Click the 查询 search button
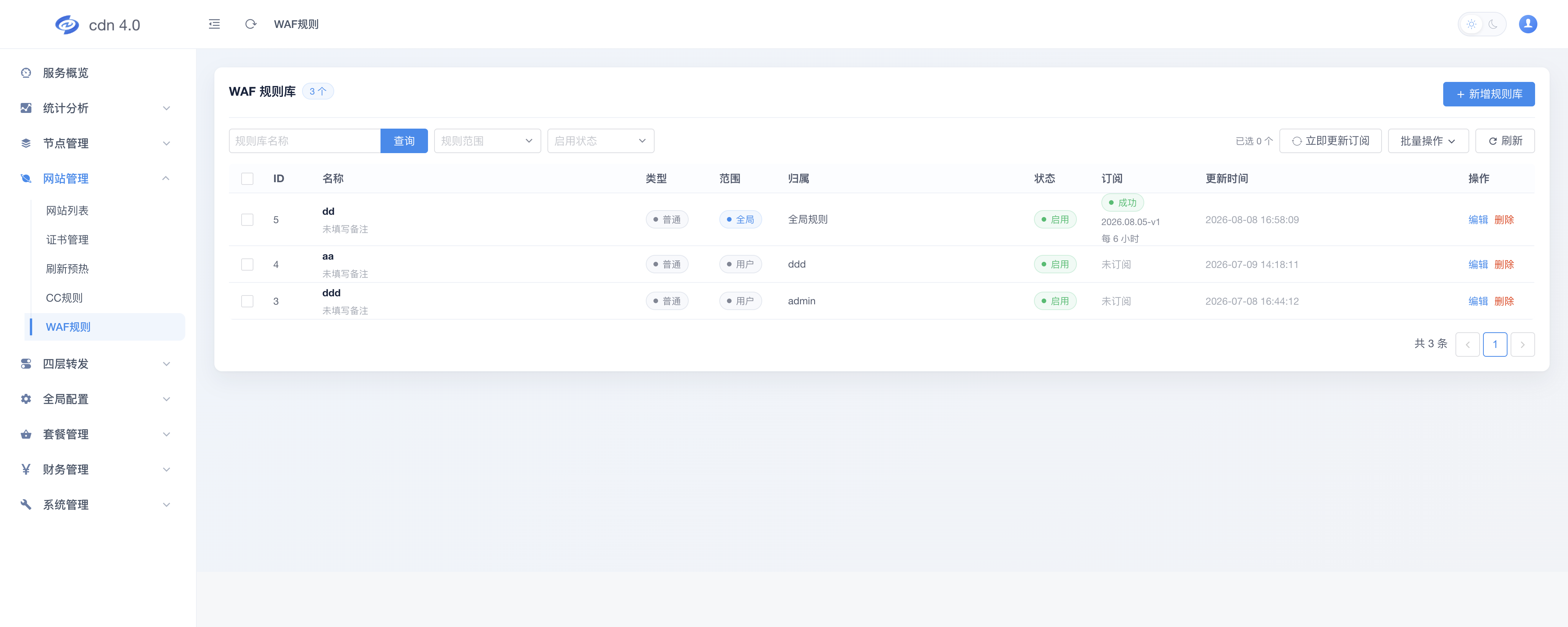The image size is (1568, 627). pos(404,141)
